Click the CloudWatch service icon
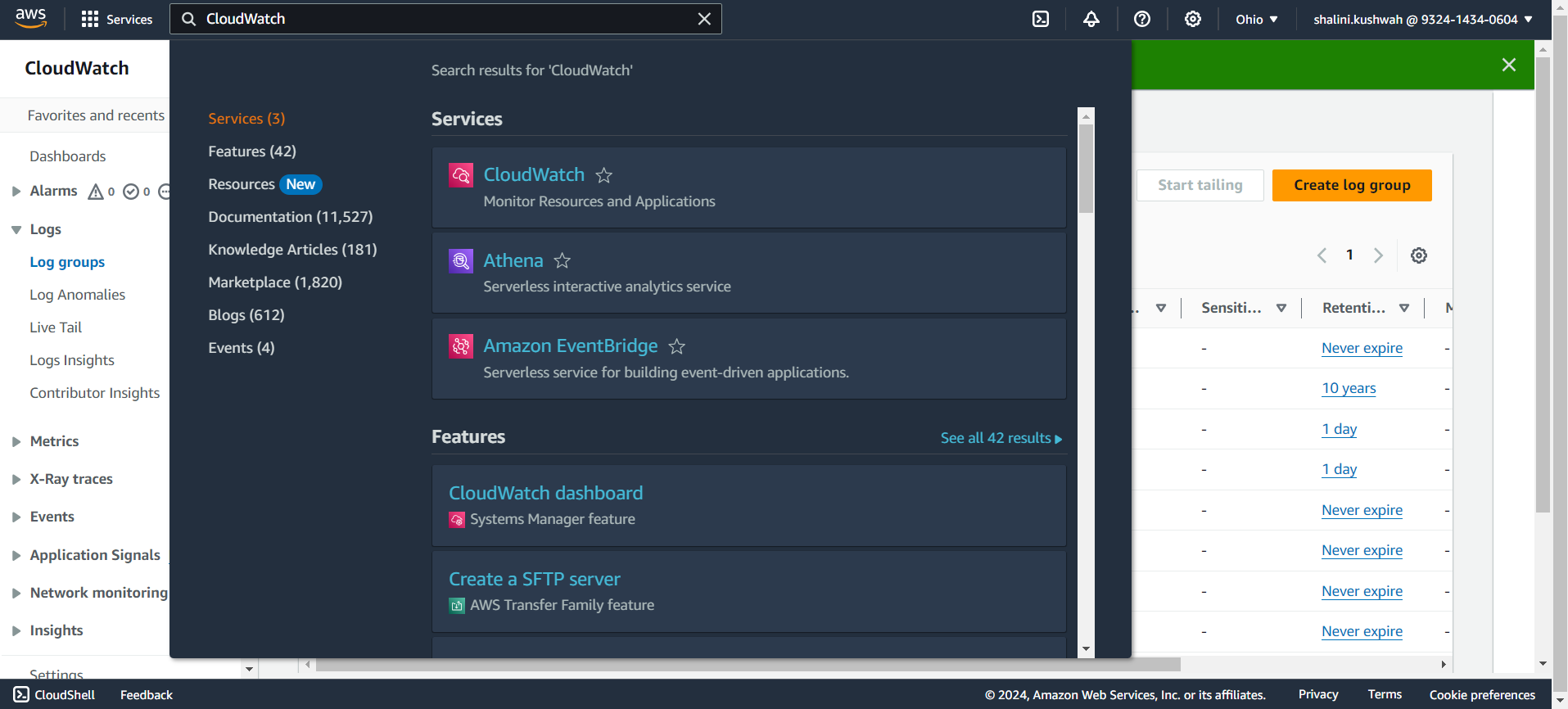This screenshot has width=1568, height=709. (x=461, y=175)
